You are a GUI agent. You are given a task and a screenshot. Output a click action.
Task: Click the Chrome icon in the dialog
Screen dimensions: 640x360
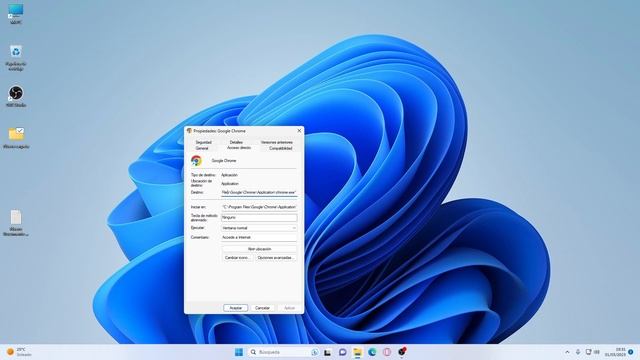[x=196, y=161]
